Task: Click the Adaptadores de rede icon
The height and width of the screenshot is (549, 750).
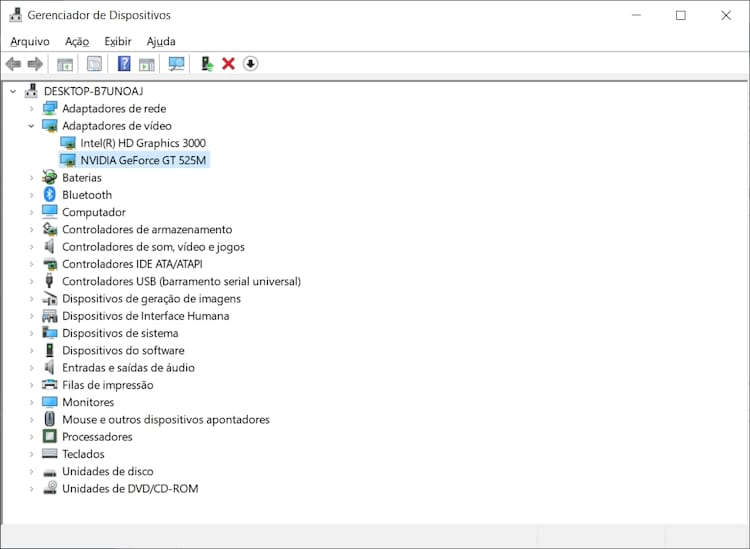Action: [x=49, y=108]
